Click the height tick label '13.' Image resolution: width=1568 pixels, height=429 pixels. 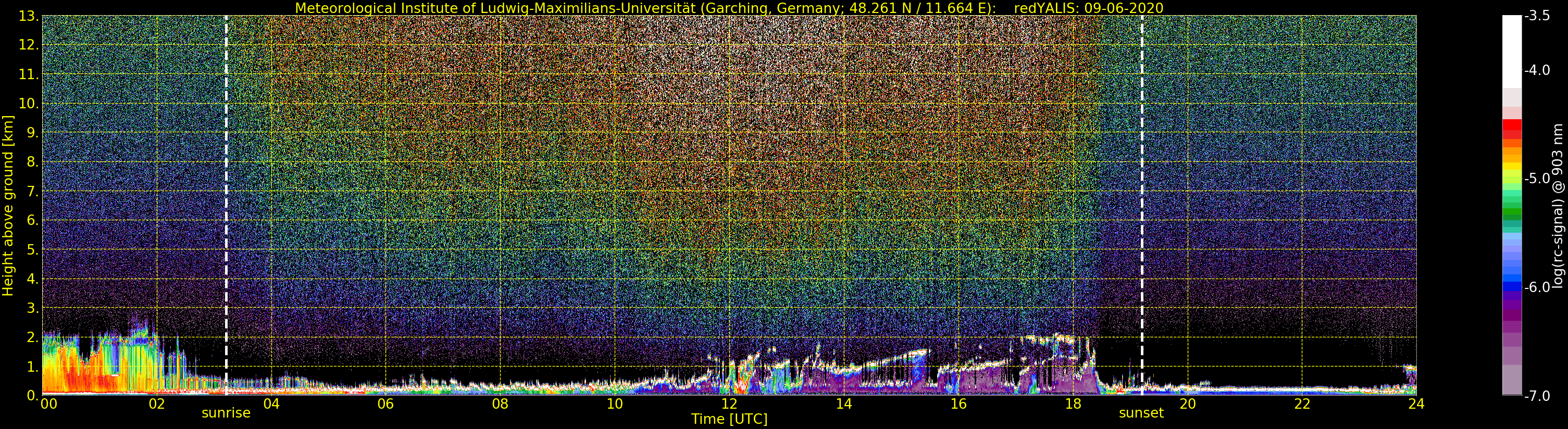pyautogui.click(x=29, y=15)
